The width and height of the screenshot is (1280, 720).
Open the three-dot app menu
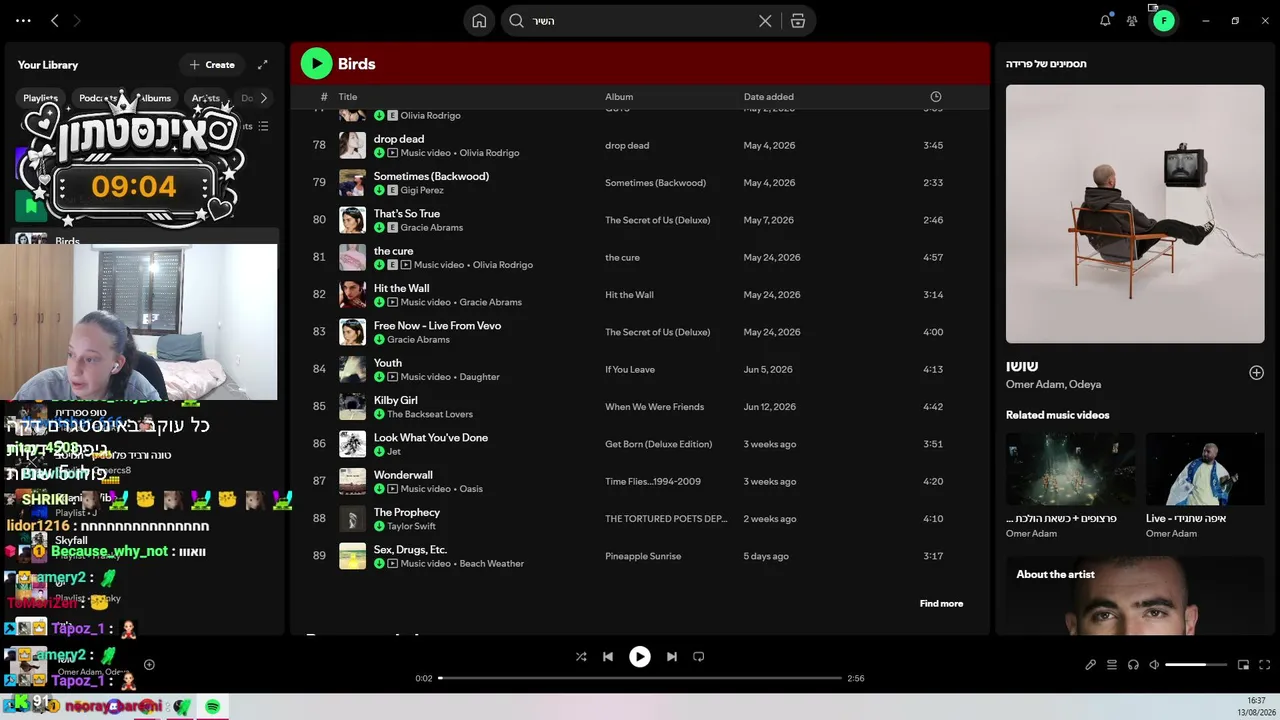coord(23,20)
